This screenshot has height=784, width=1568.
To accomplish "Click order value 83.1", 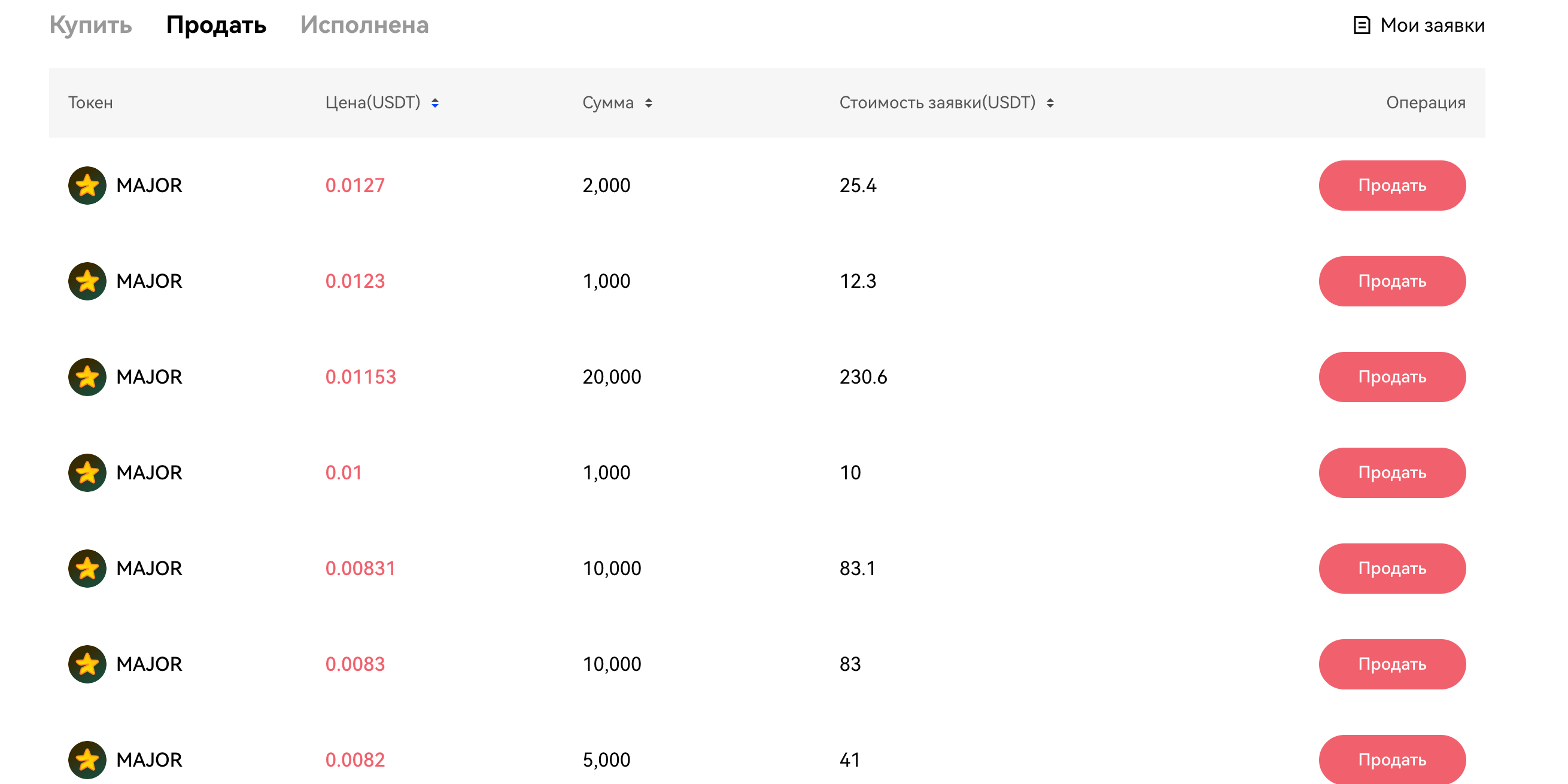I will point(858,568).
